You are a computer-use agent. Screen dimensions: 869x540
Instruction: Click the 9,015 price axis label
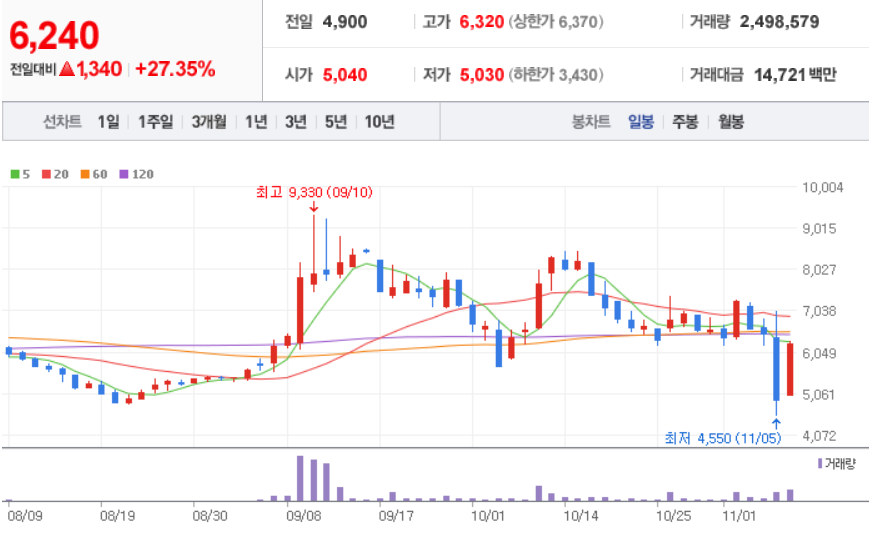pos(819,228)
